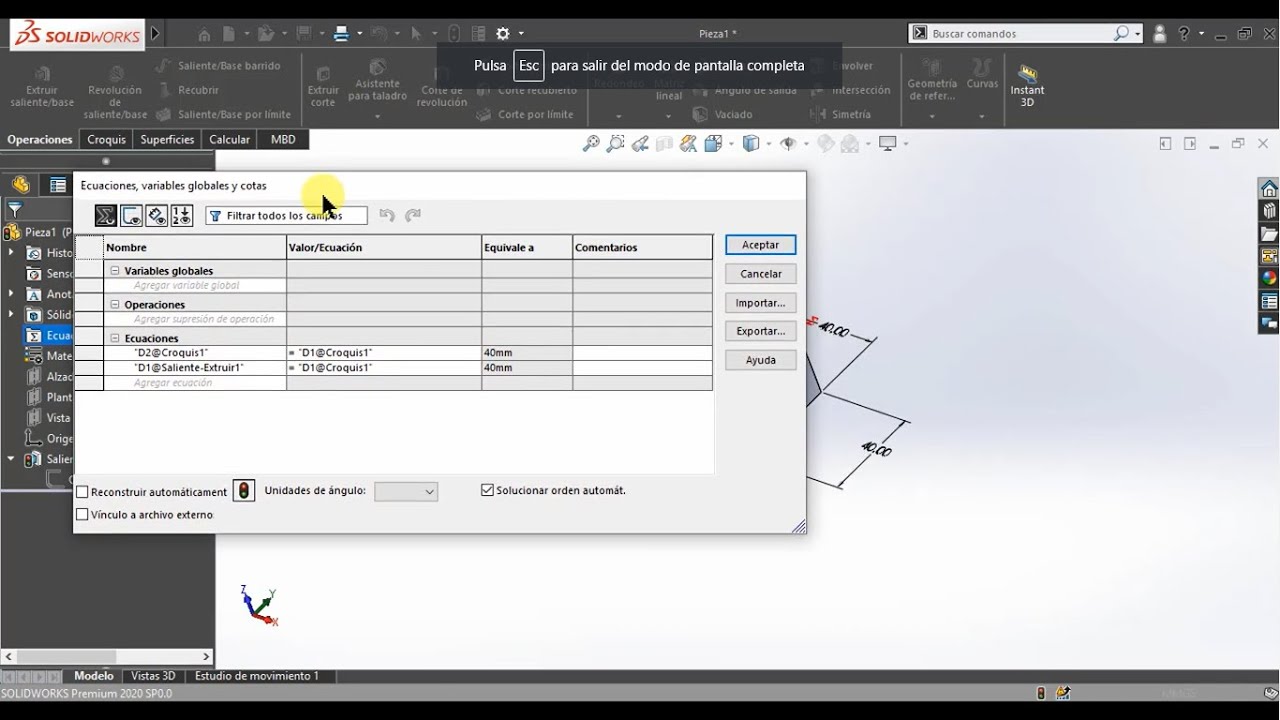Select Previous View icon
The image size is (1280, 720).
[640, 144]
